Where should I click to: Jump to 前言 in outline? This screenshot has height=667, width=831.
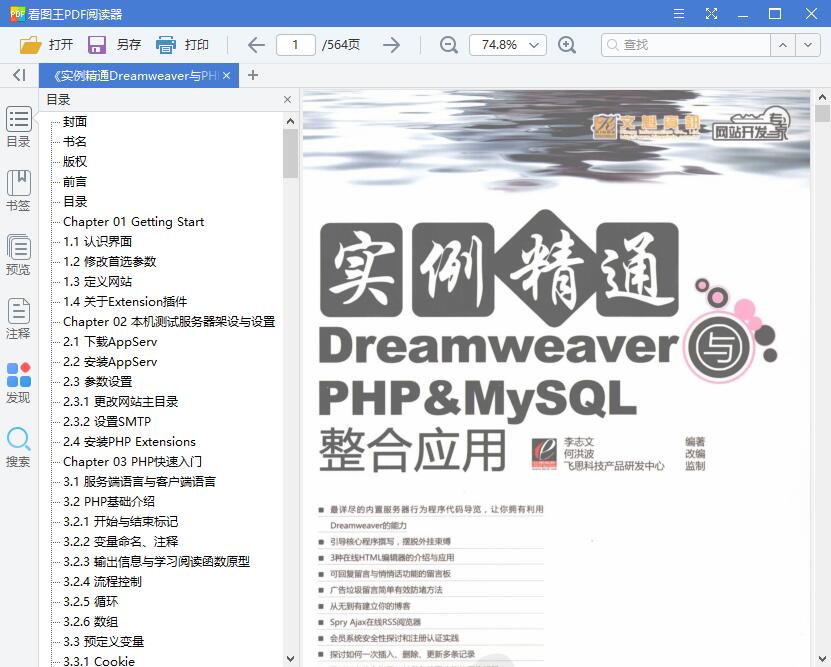pos(75,182)
